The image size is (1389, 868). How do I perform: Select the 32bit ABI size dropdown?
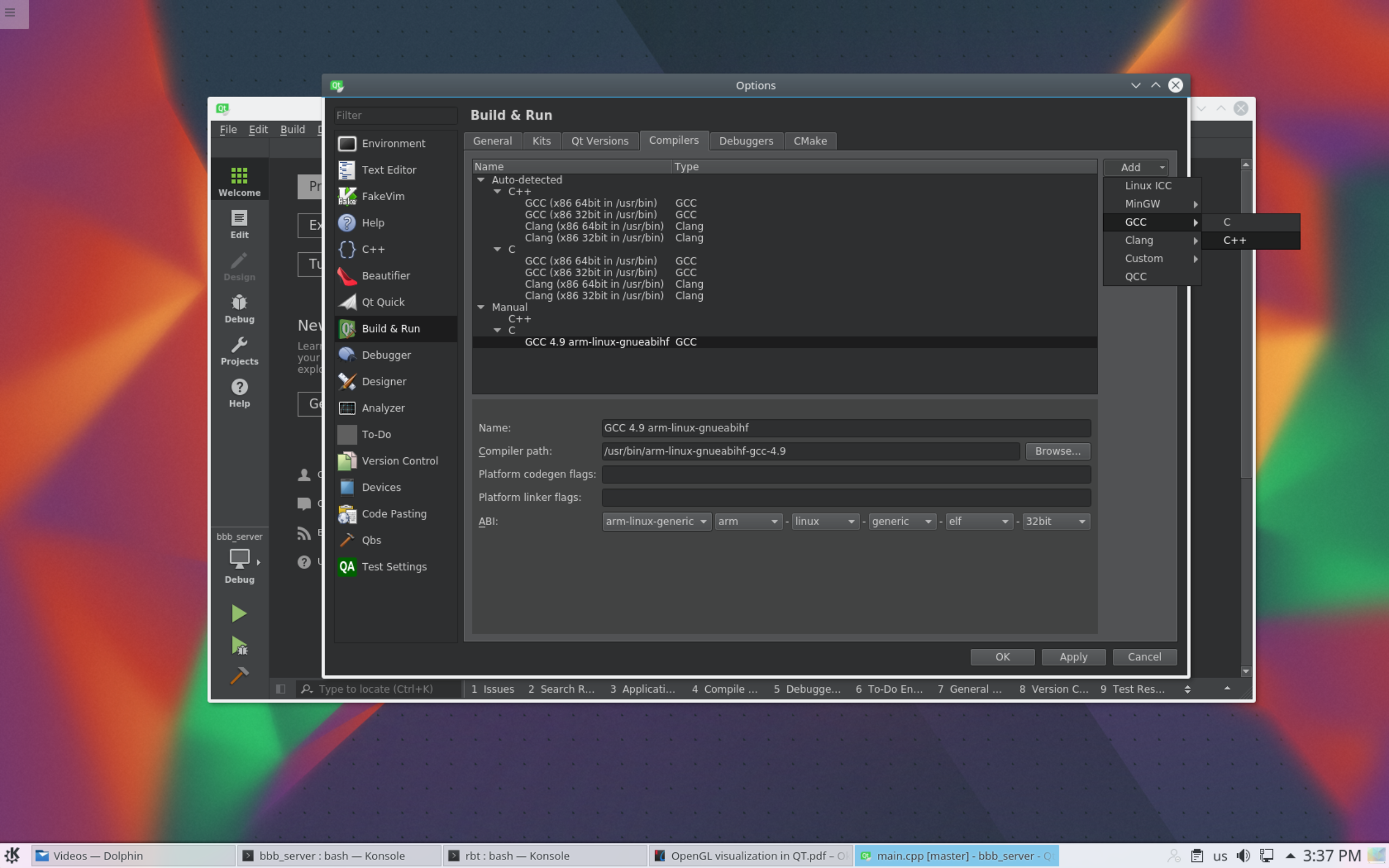pyautogui.click(x=1054, y=520)
